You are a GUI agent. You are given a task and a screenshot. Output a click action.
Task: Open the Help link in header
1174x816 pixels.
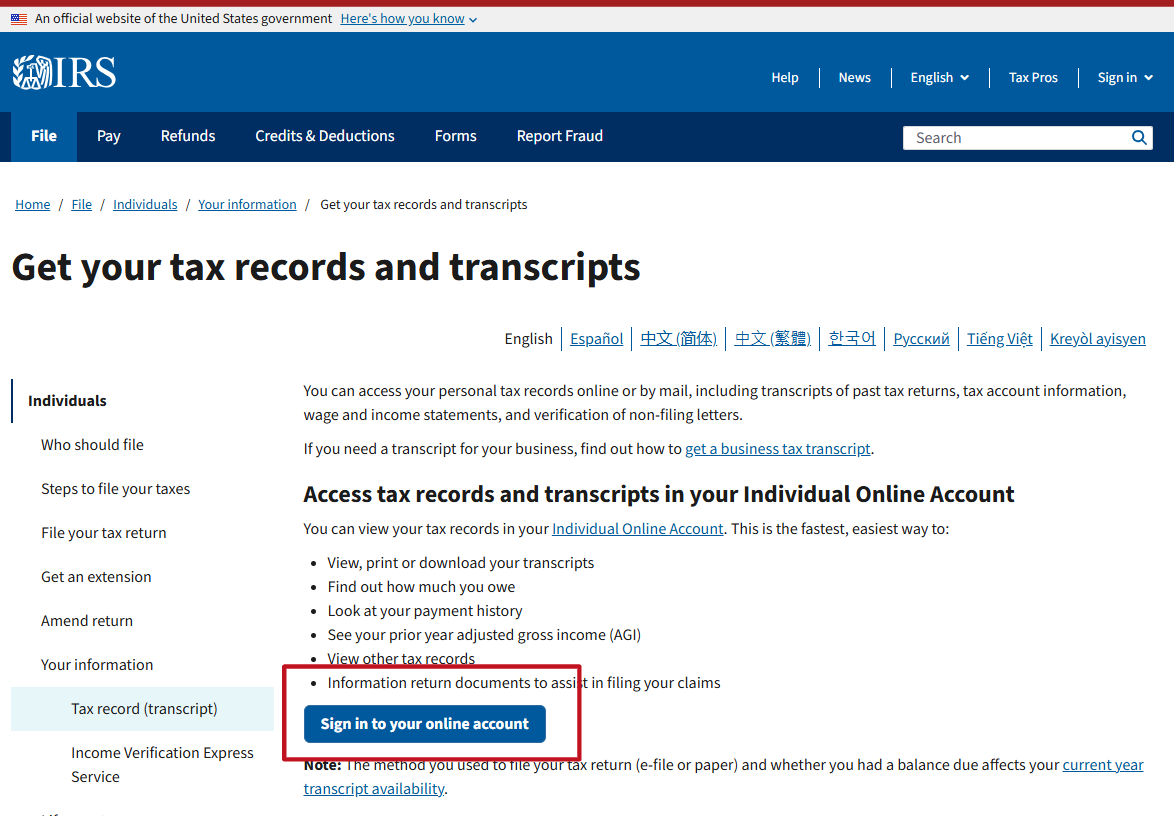click(785, 77)
